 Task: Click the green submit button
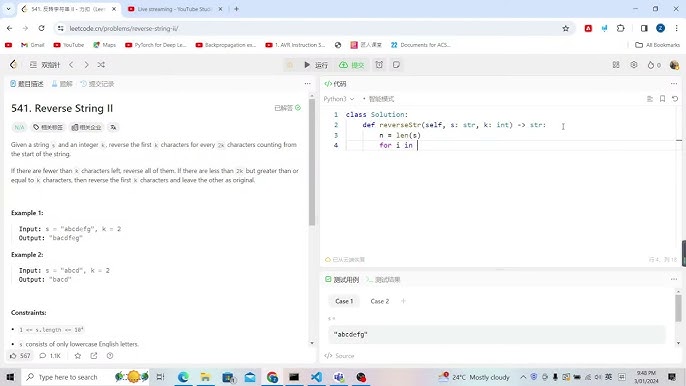pyautogui.click(x=352, y=65)
